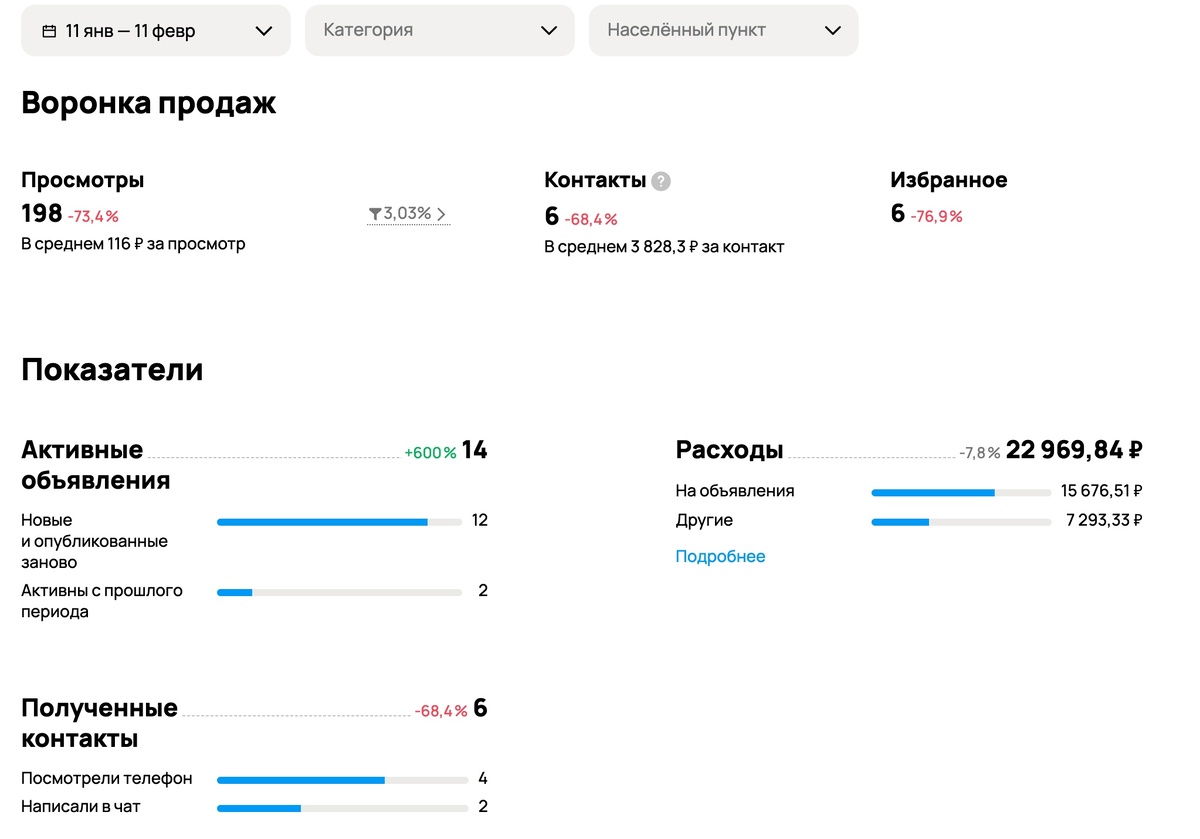Viewport: 1200px width, 839px height.
Task: Click the -76,9% favorites change
Action: [936, 216]
